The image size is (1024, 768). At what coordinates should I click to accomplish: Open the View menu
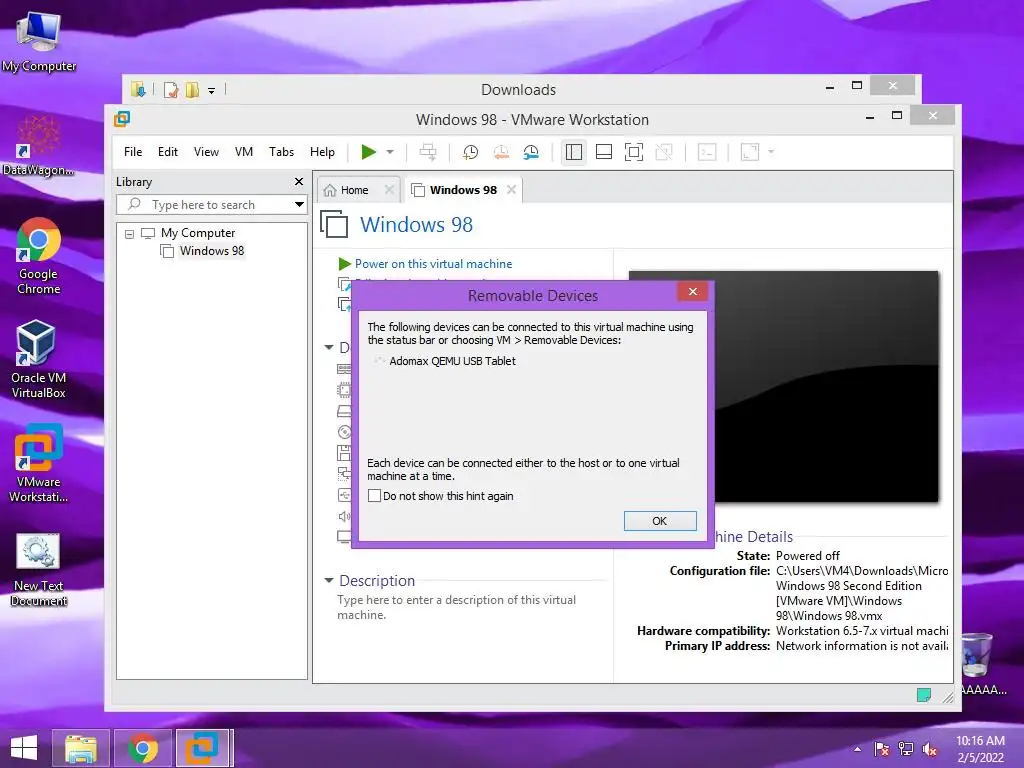(206, 152)
